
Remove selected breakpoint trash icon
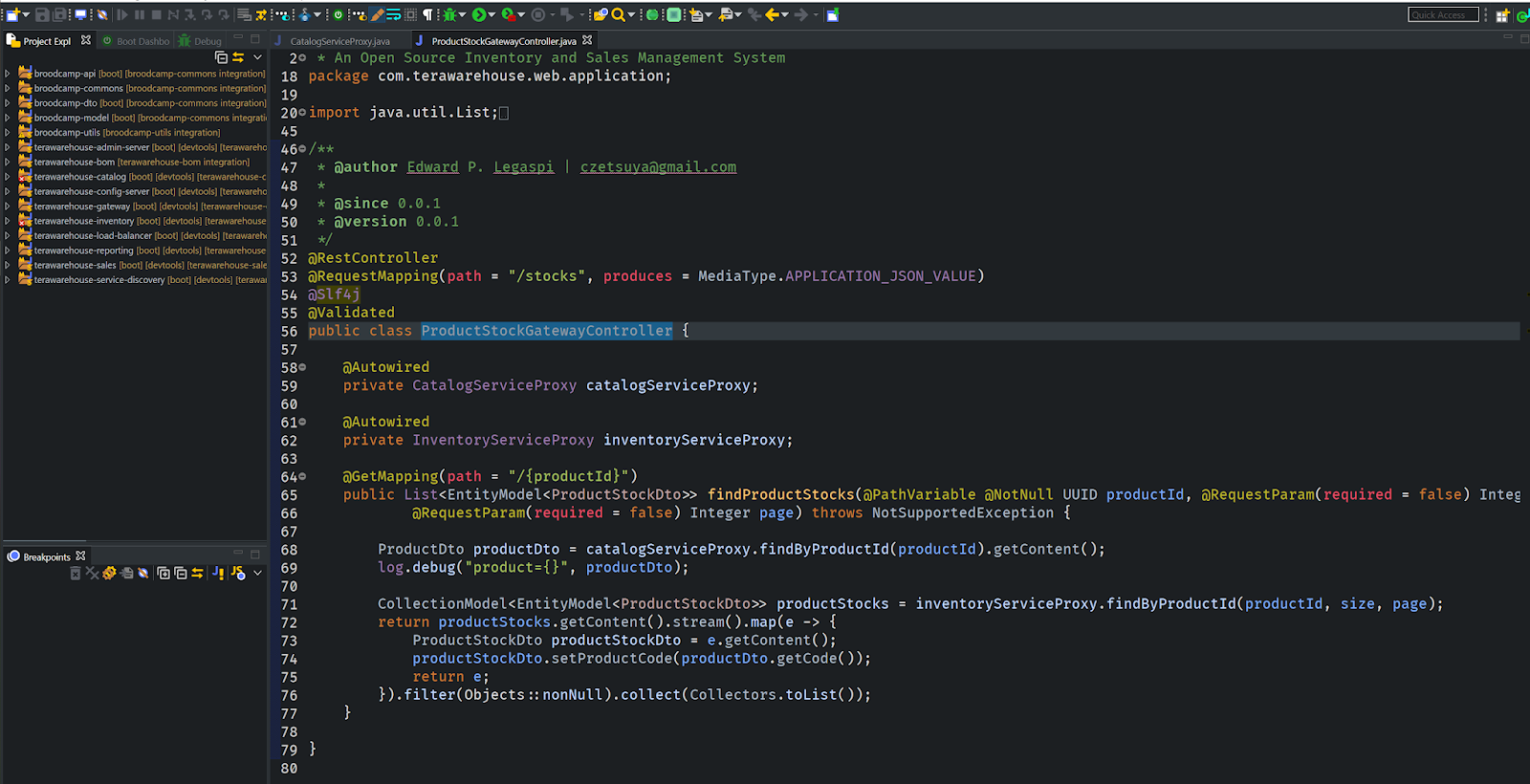click(76, 573)
